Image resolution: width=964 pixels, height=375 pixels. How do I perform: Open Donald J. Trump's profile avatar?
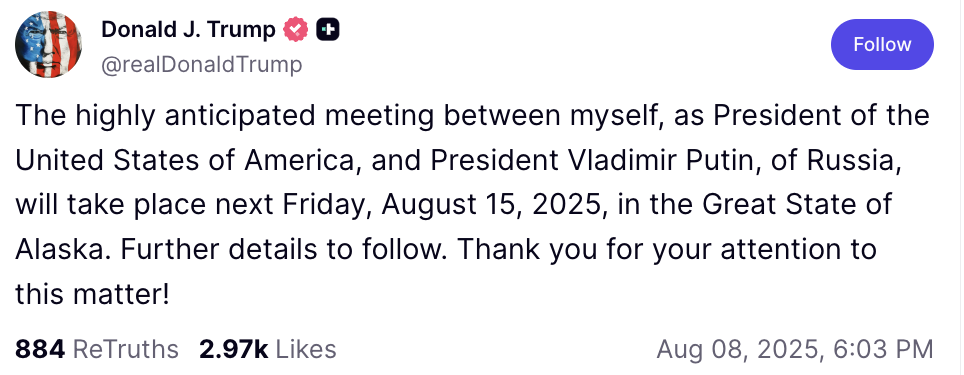click(x=49, y=44)
